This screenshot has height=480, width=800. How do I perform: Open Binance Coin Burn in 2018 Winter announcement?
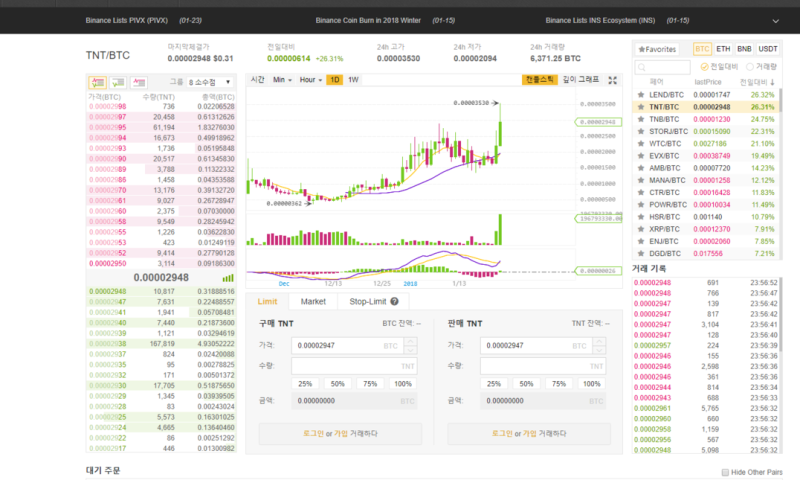pos(368,21)
